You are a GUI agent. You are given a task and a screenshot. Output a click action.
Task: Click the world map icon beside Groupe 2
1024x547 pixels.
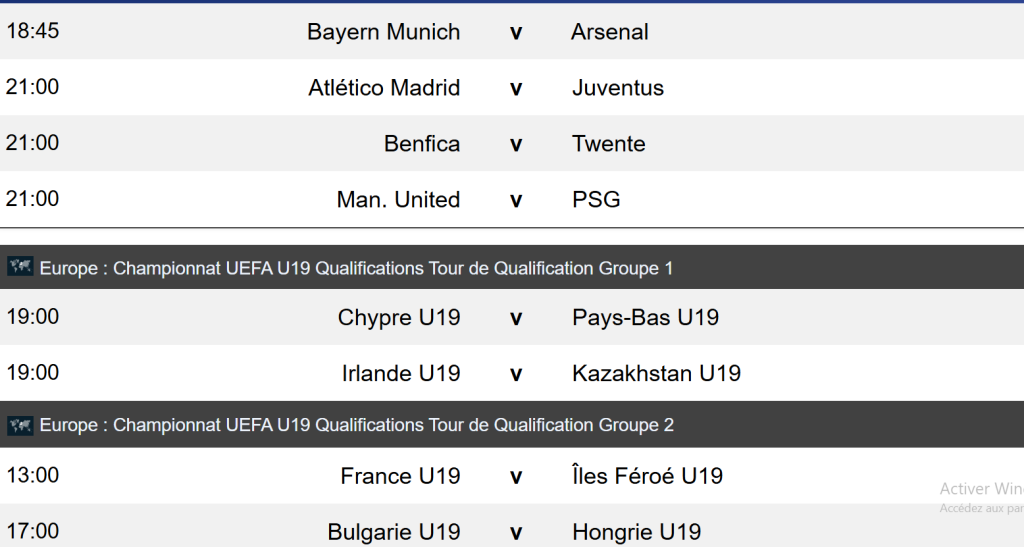[x=20, y=425]
